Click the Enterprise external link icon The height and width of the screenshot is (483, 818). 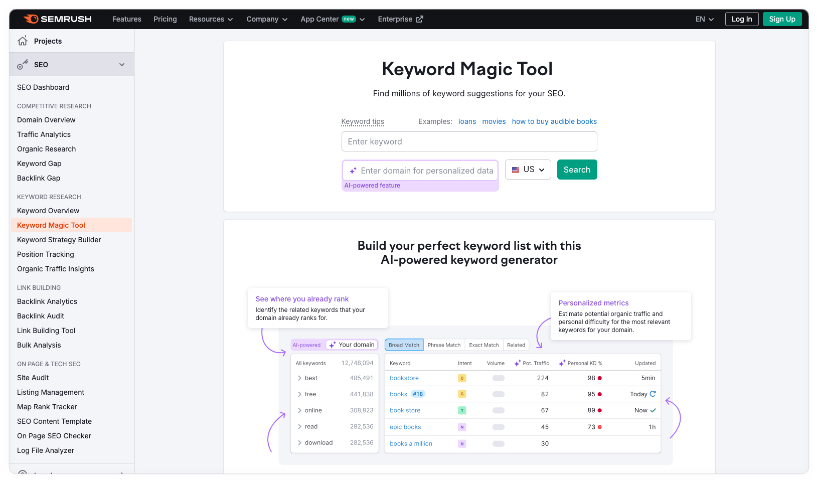click(x=419, y=19)
